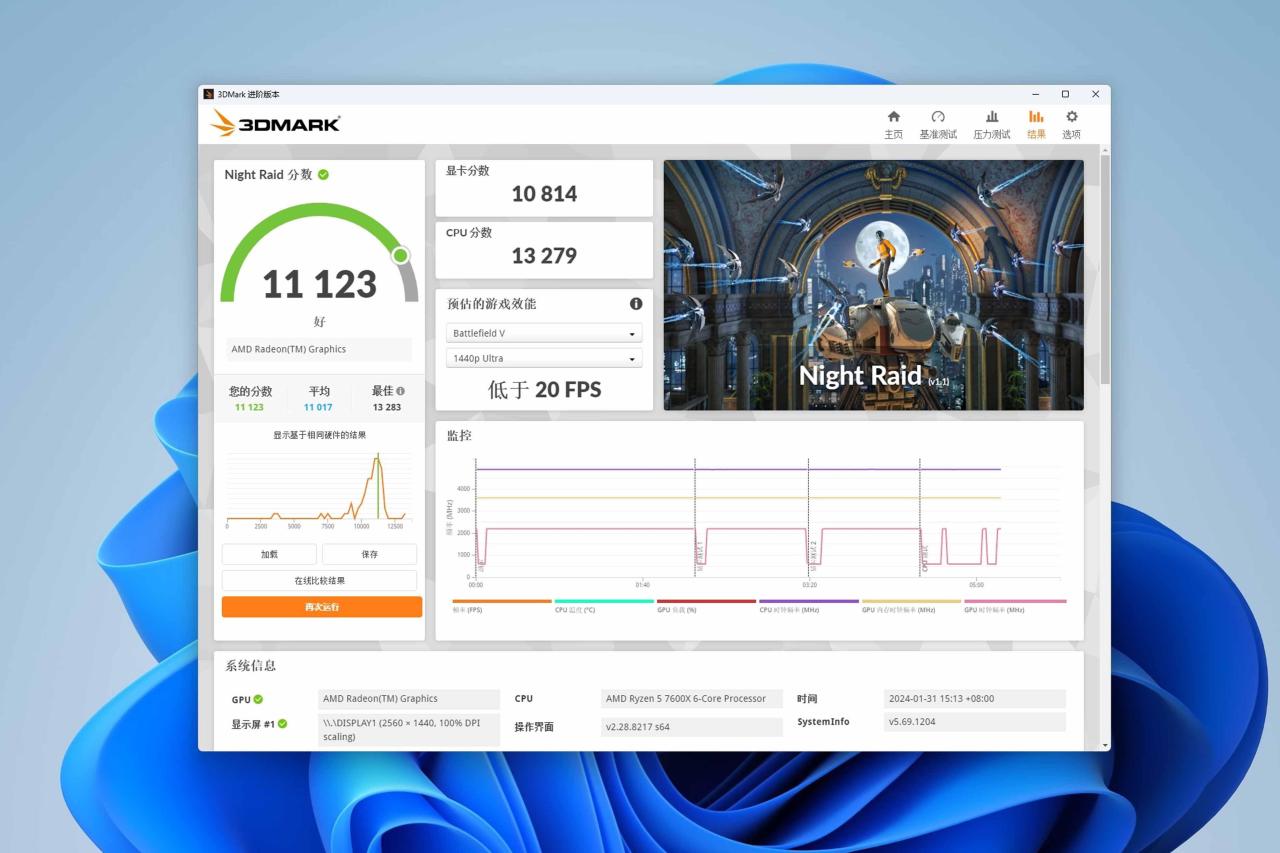Click the scrollbar down arrow
This screenshot has width=1280, height=853.
(1105, 745)
